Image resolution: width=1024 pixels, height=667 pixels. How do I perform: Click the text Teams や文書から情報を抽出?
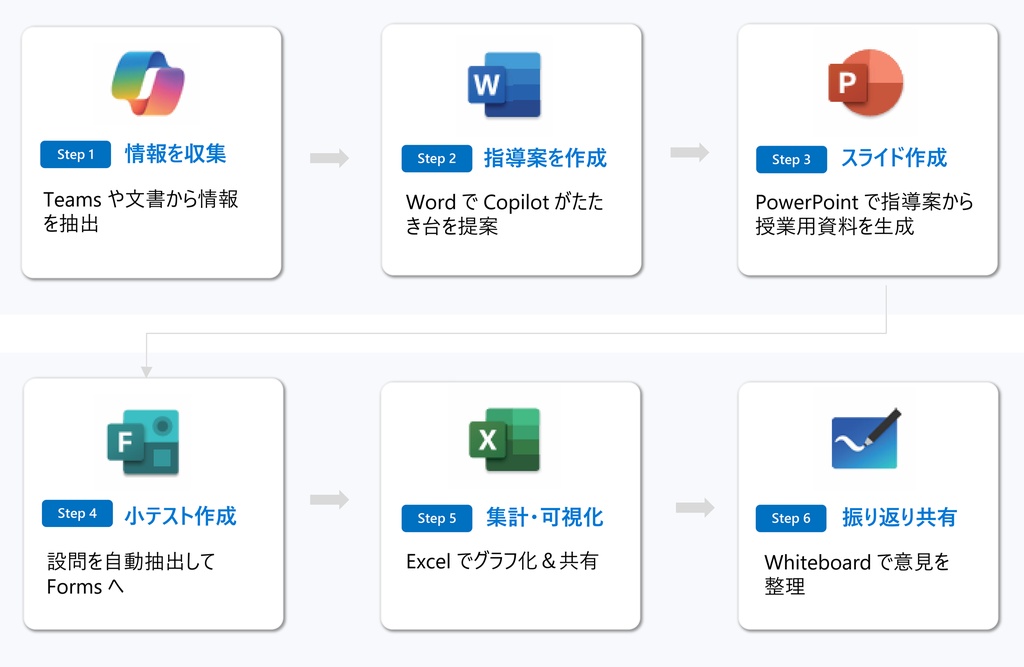pyautogui.click(x=140, y=211)
